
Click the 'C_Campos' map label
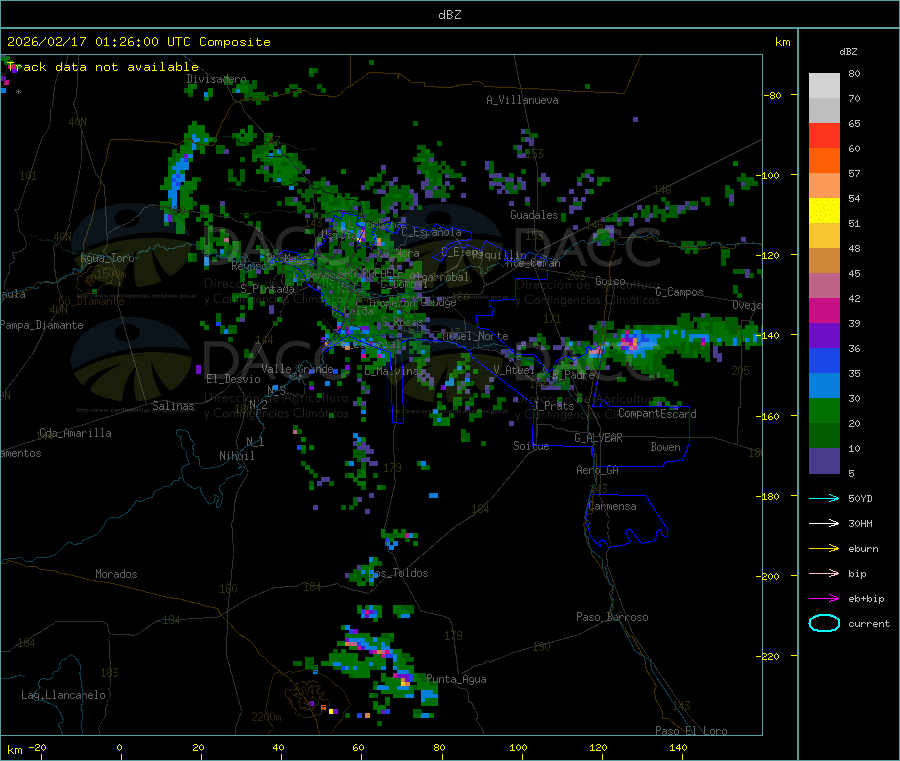pos(680,292)
